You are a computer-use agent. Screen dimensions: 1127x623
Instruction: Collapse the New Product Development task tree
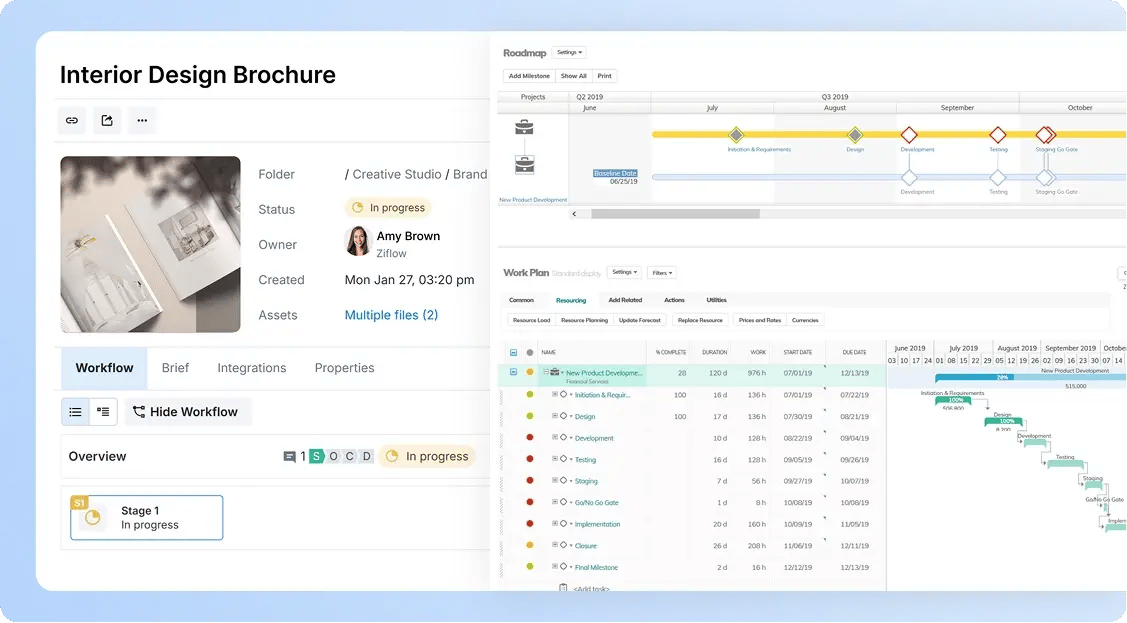pos(544,371)
